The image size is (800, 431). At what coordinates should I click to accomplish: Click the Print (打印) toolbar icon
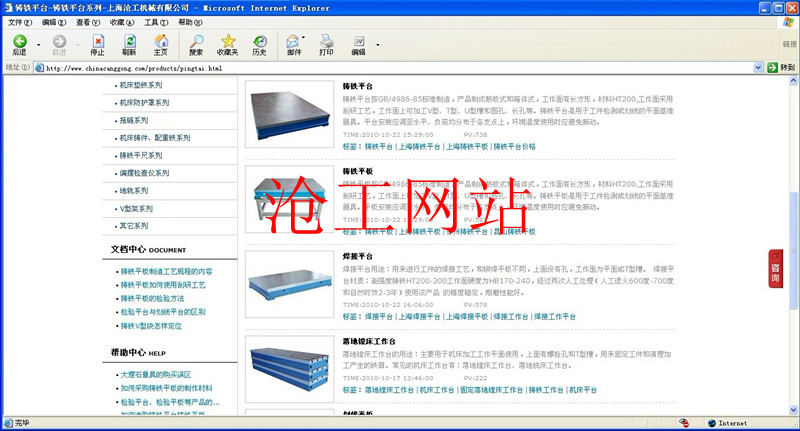[x=326, y=44]
